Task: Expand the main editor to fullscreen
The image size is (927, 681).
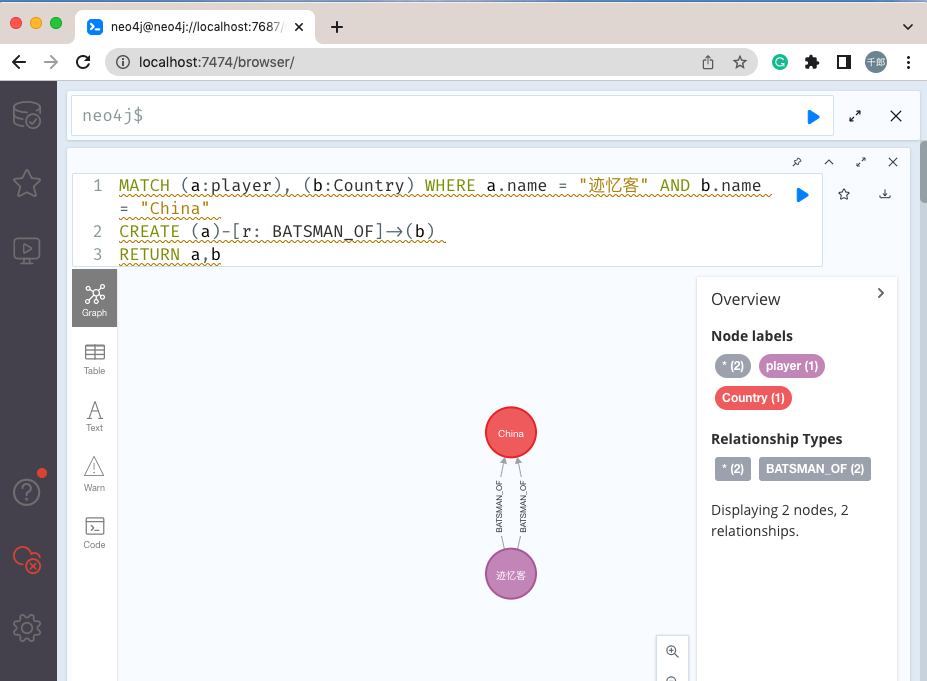Action: pos(855,116)
